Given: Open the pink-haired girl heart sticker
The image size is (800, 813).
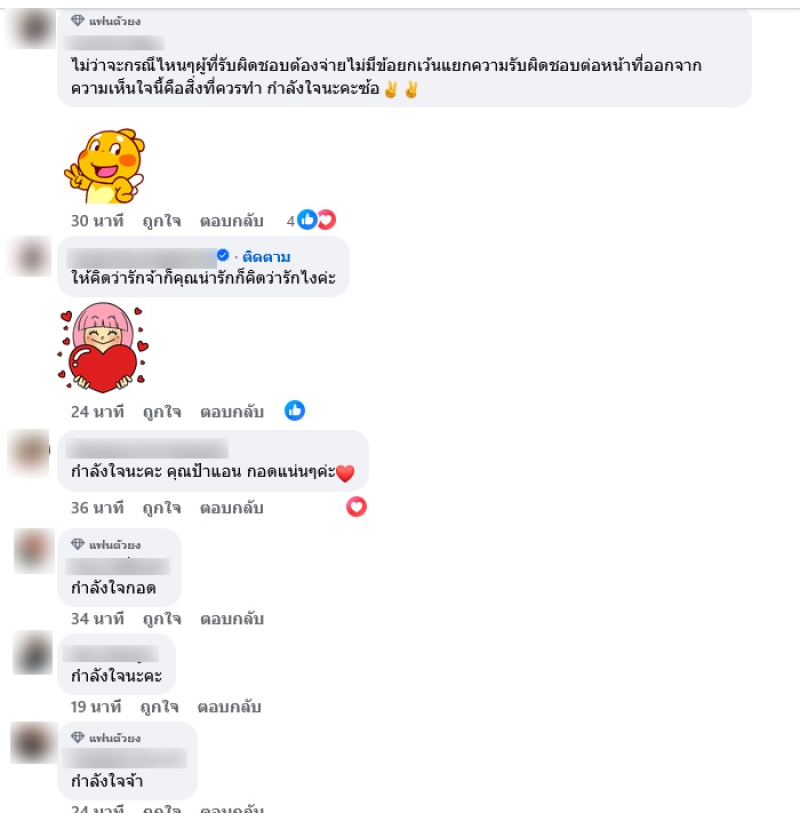Looking at the screenshot, I should click(x=103, y=347).
